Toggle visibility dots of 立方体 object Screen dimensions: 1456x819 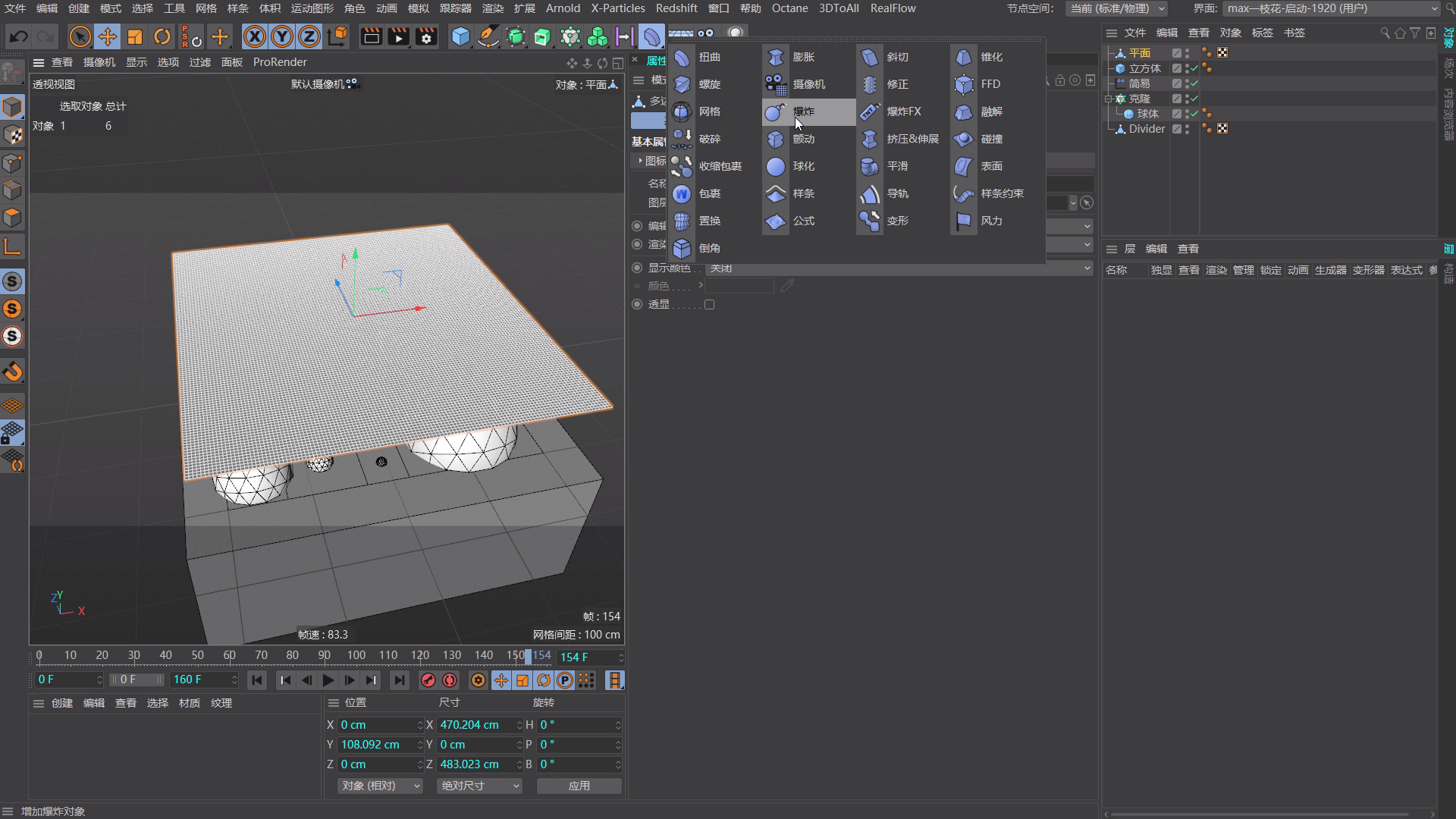pos(1187,68)
